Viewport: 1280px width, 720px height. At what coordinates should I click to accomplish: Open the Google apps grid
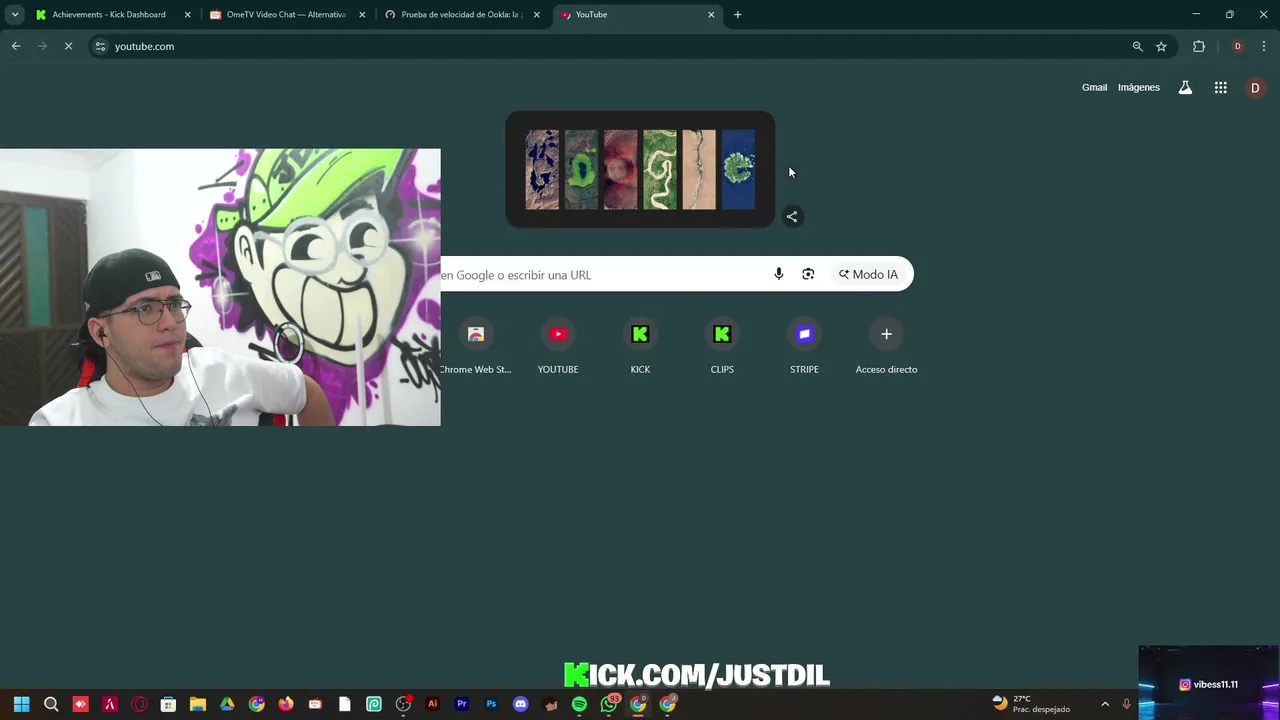click(x=1221, y=88)
